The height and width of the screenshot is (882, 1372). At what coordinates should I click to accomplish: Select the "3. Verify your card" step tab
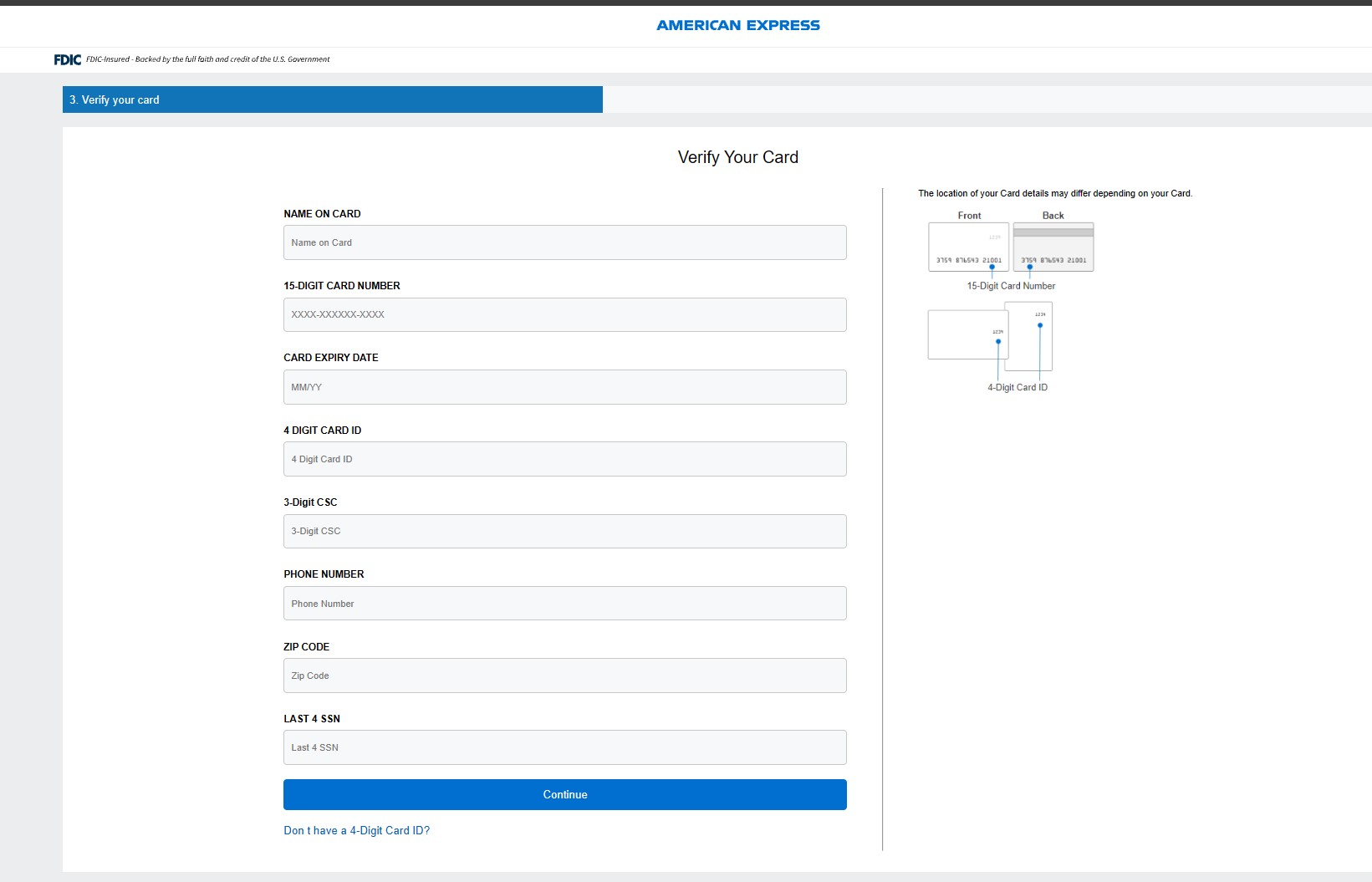tap(332, 99)
